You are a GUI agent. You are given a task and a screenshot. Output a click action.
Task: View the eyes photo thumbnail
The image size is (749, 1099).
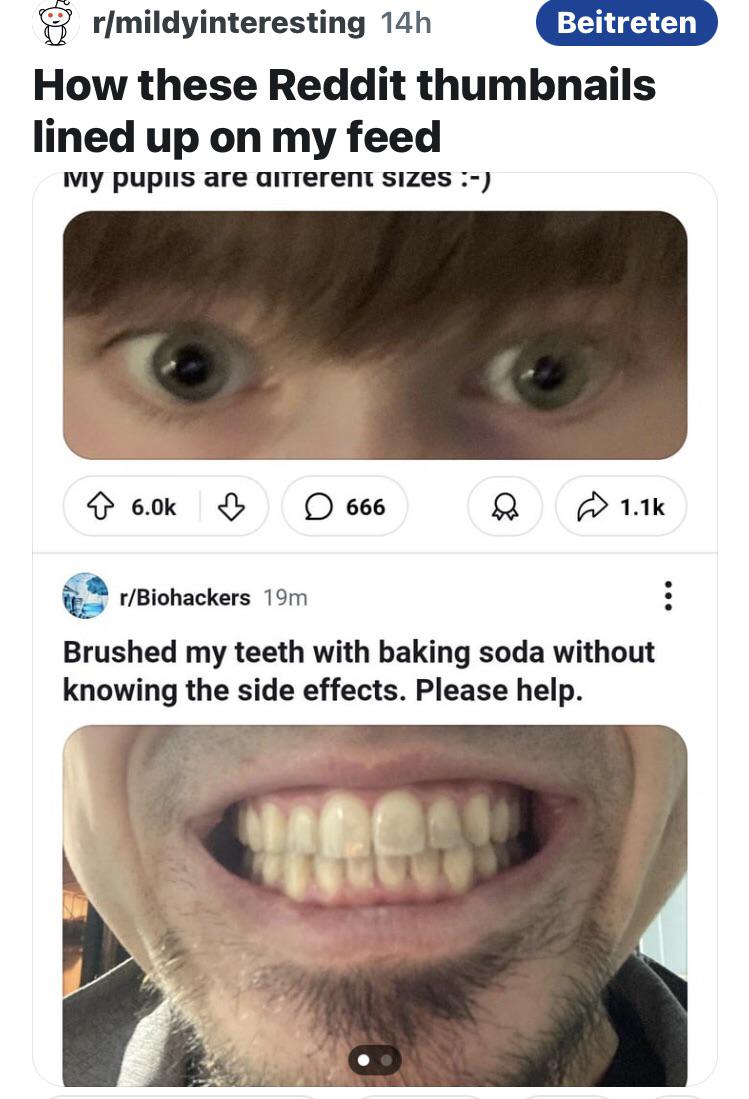tap(375, 334)
